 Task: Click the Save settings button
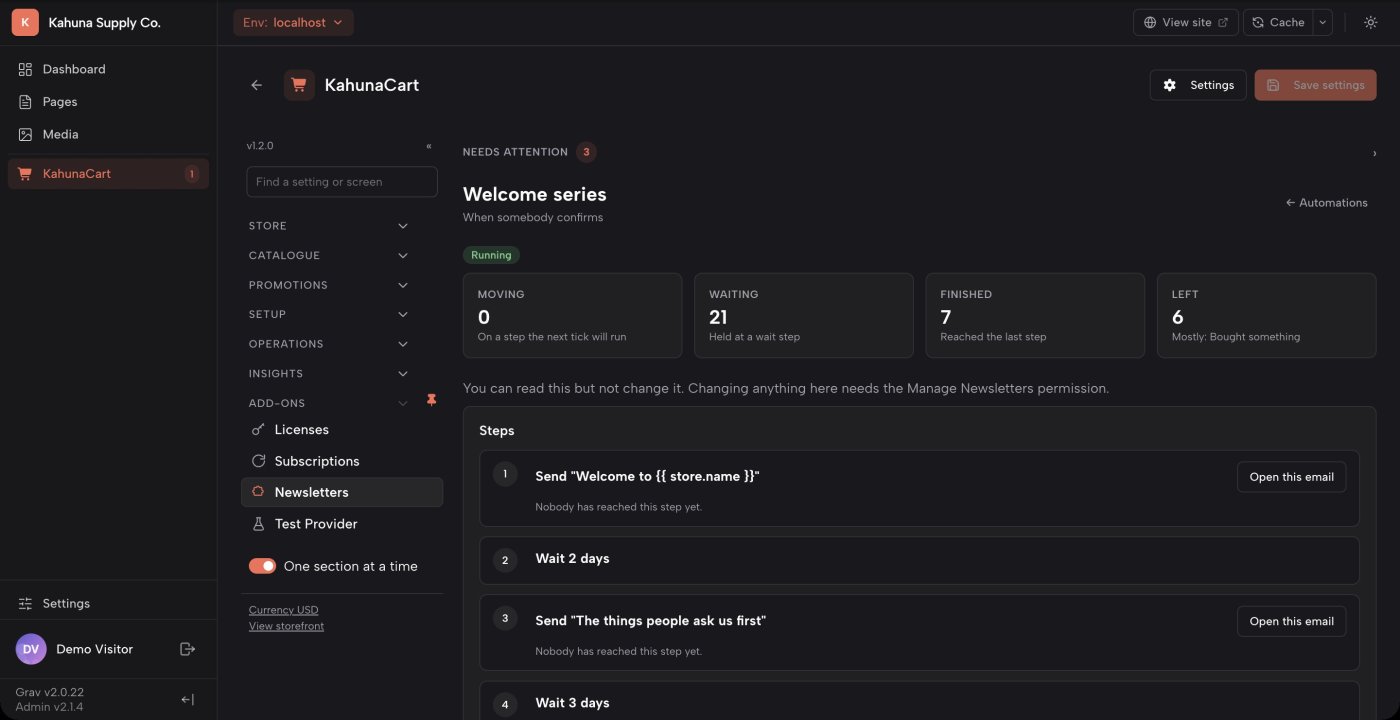tap(1315, 85)
